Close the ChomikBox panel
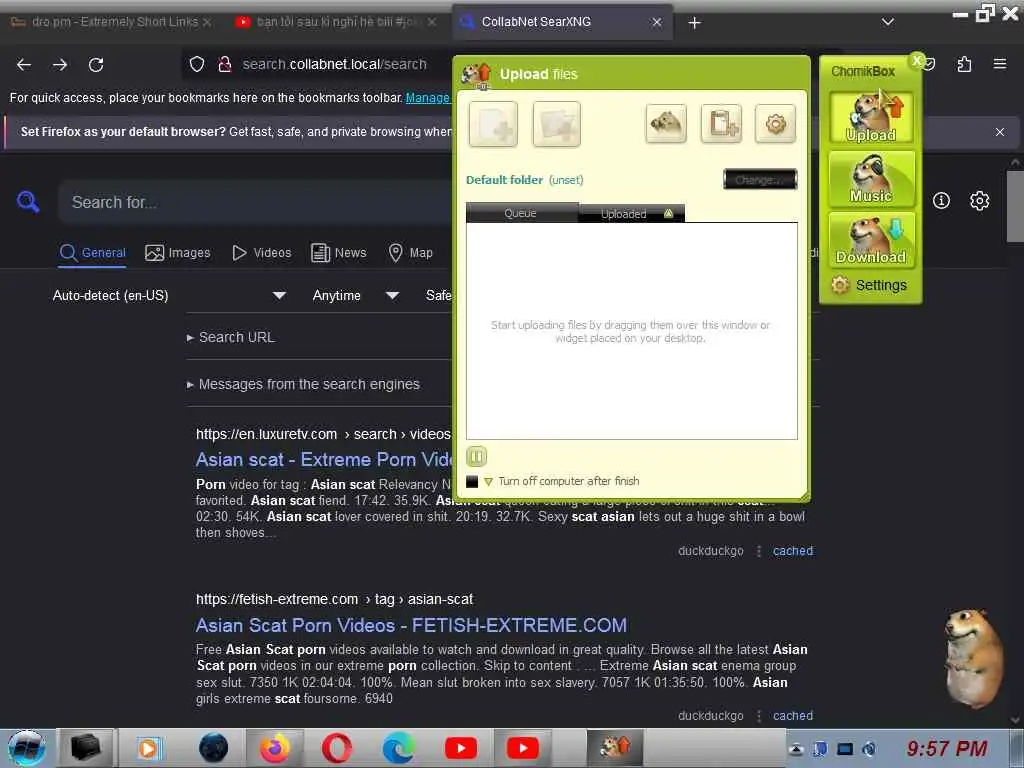 pyautogui.click(x=917, y=60)
